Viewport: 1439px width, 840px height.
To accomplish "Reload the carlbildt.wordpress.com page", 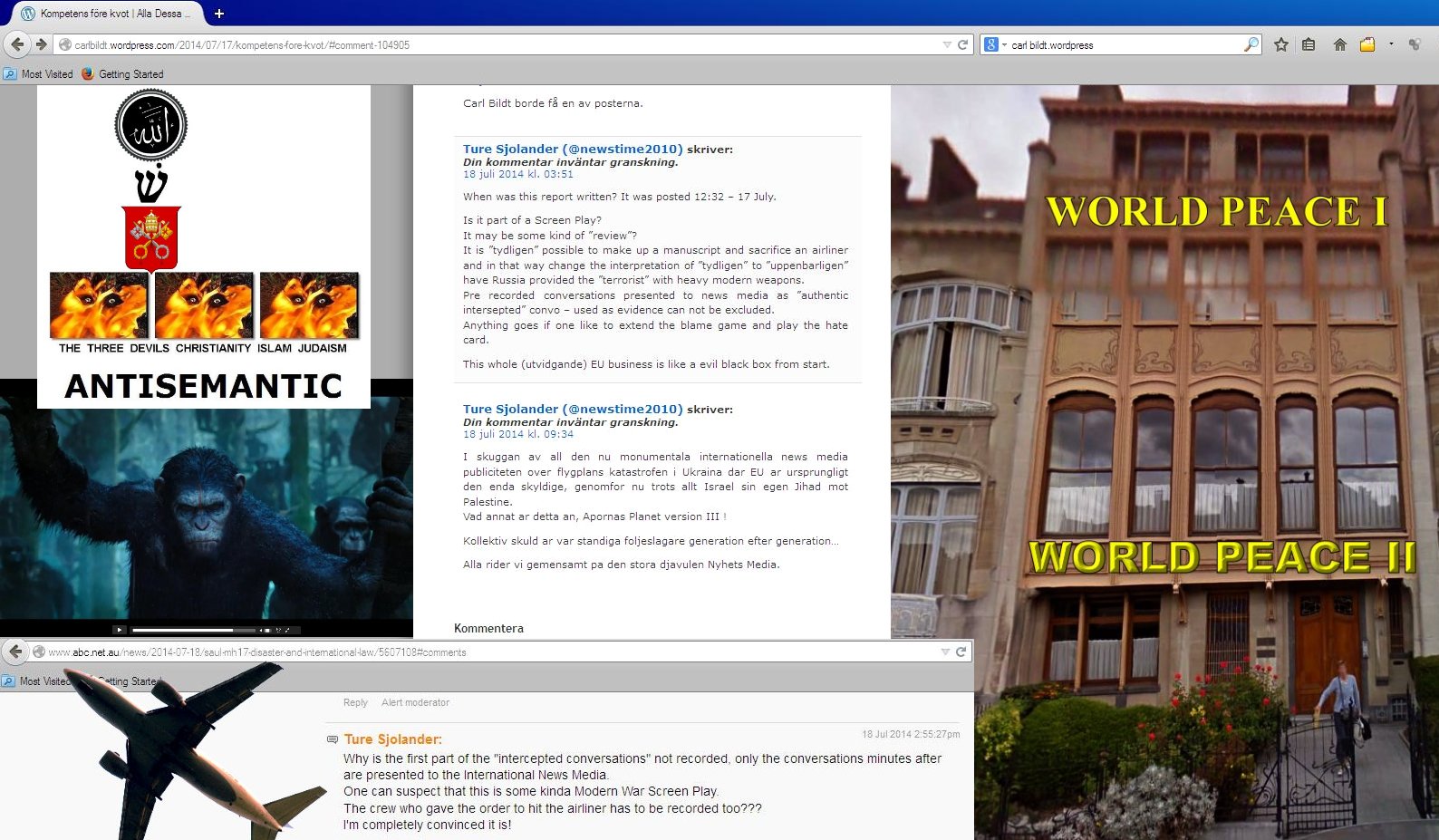I will pyautogui.click(x=963, y=44).
